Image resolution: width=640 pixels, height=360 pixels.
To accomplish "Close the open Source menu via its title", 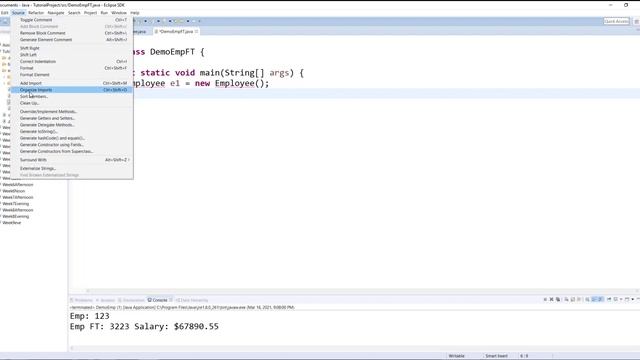I will click(x=18, y=13).
